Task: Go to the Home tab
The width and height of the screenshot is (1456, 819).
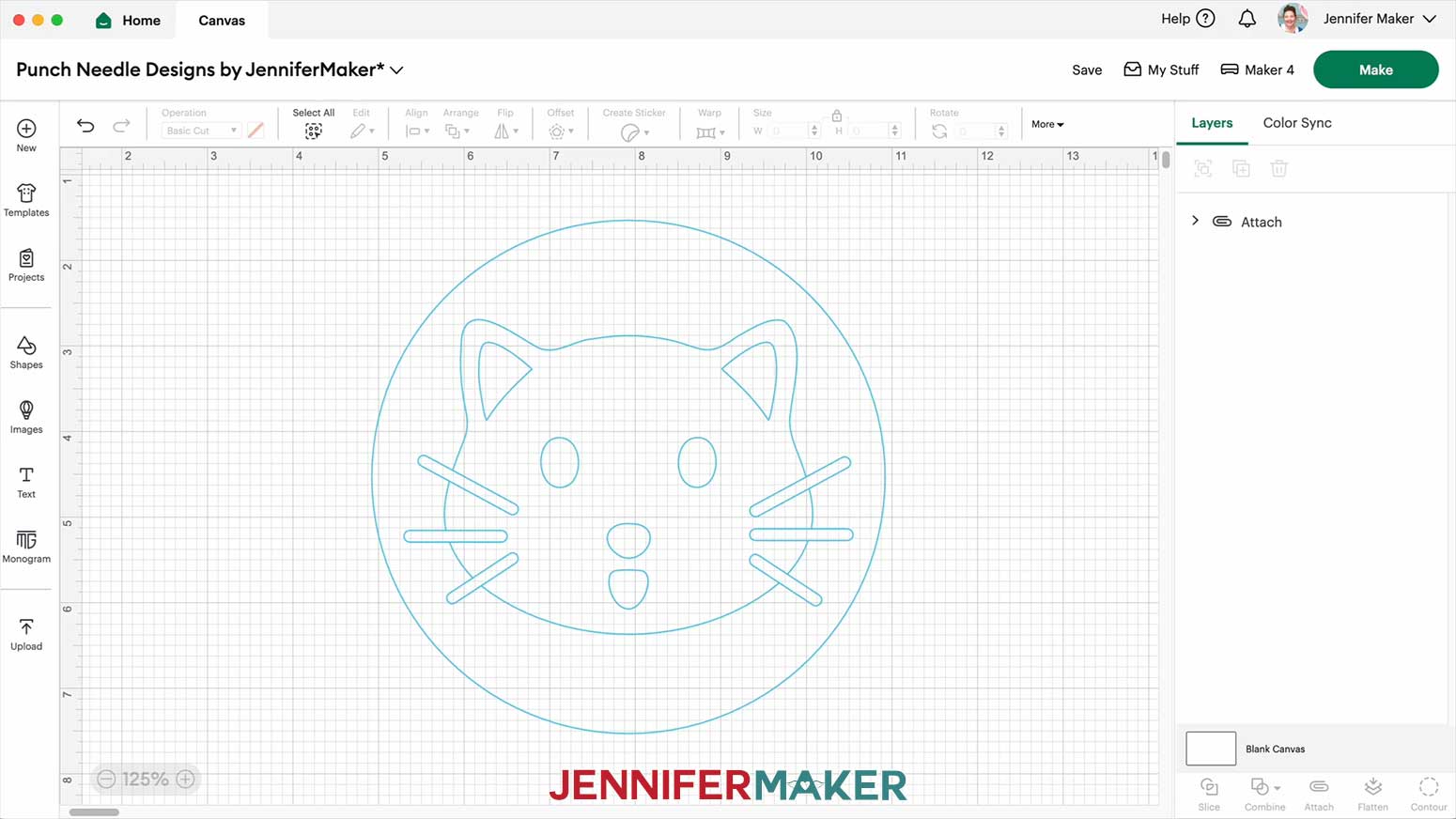Action: [129, 20]
